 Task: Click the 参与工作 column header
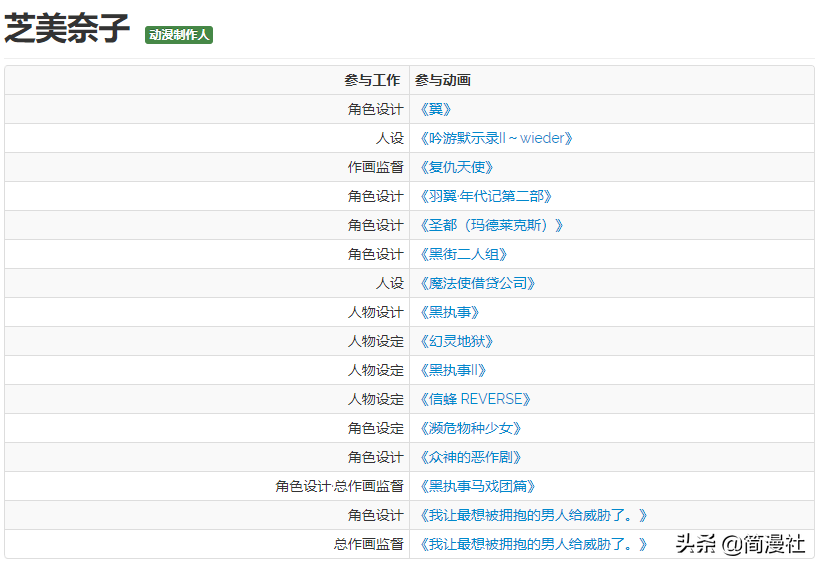(x=372, y=81)
